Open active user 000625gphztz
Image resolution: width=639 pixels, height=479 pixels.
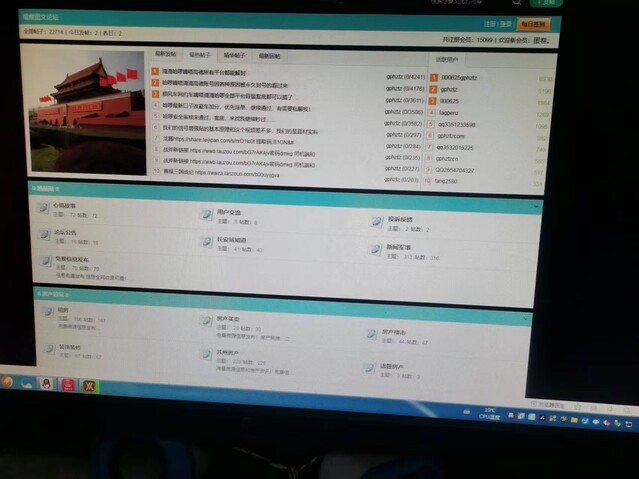(x=459, y=77)
